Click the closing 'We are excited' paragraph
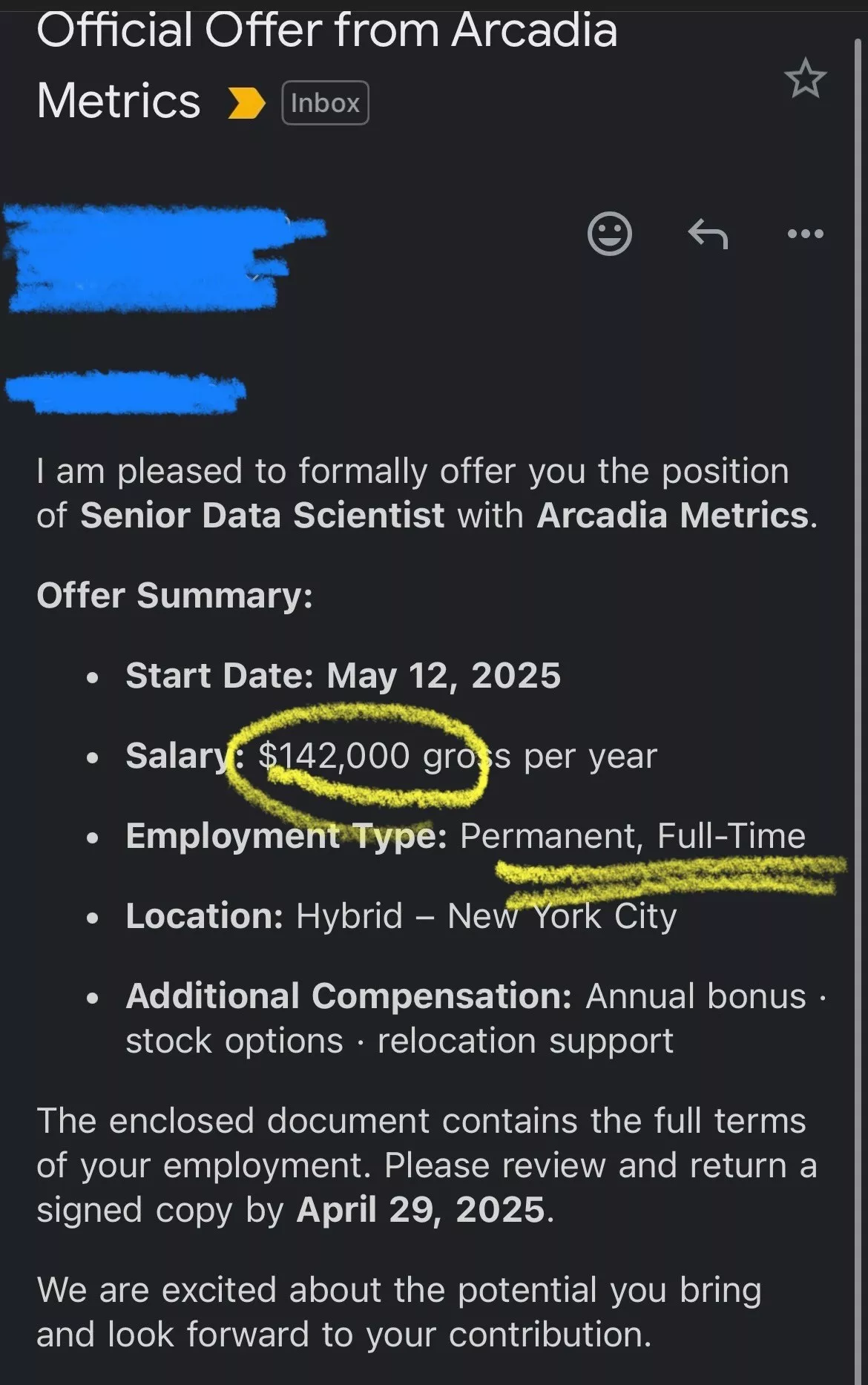 pos(399,1312)
